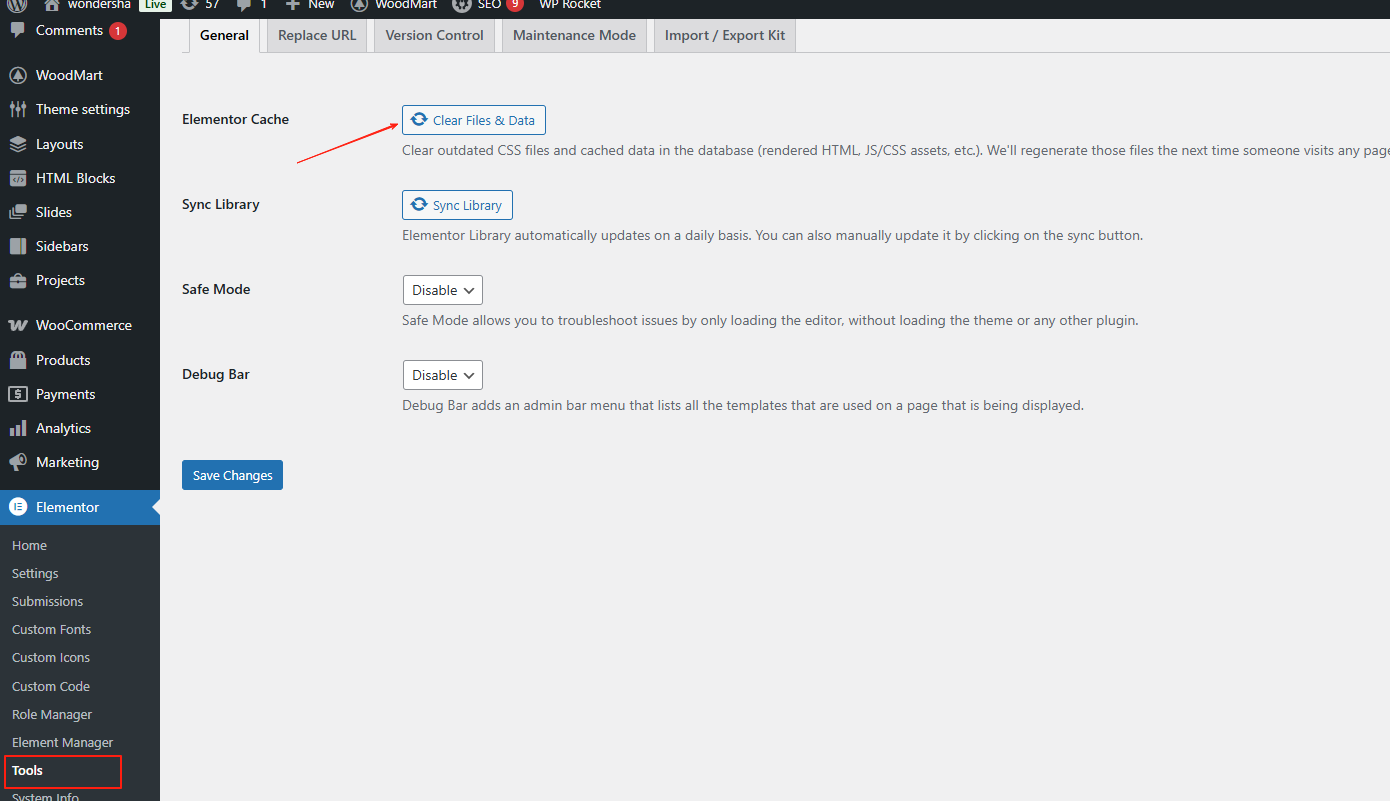Image resolution: width=1390 pixels, height=801 pixels.
Task: Switch to the Replace URL tab
Action: coord(316,35)
